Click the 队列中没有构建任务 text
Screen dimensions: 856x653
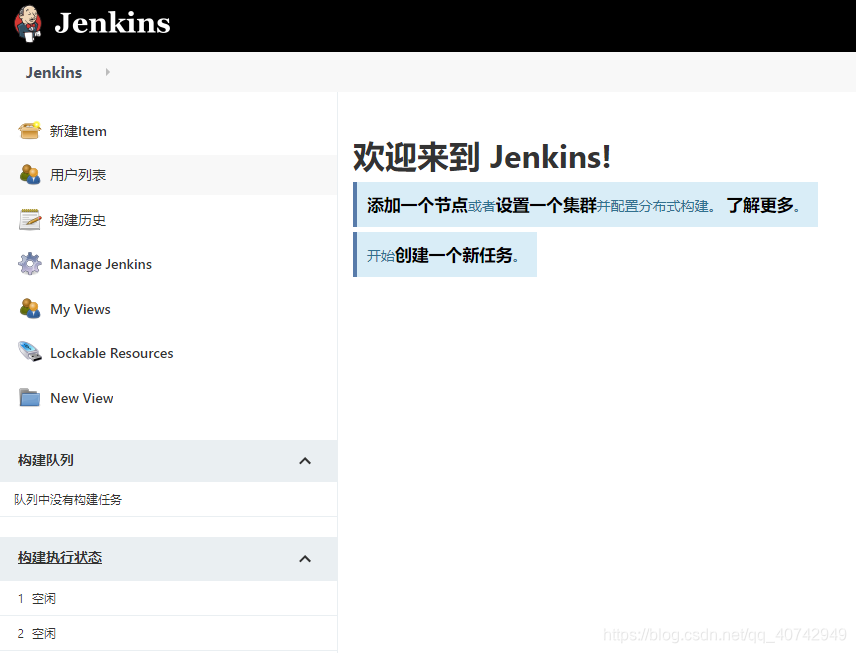pos(68,500)
